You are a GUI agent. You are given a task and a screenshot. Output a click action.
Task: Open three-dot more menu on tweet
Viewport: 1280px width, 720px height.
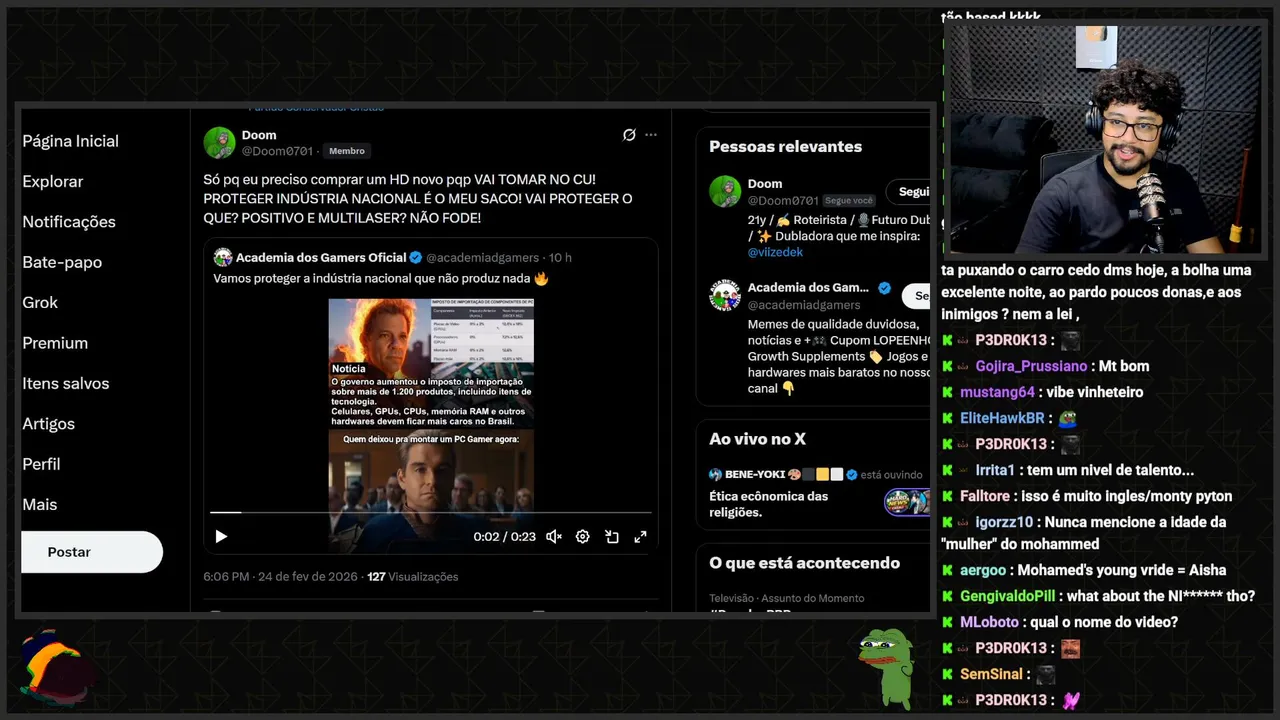point(651,135)
